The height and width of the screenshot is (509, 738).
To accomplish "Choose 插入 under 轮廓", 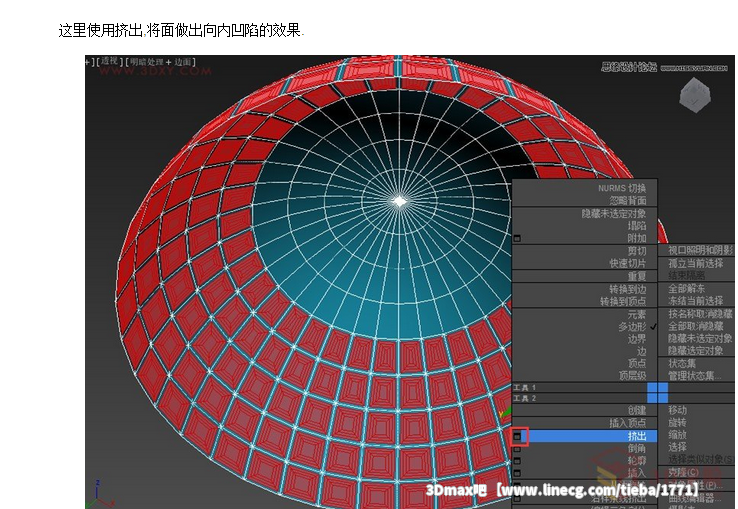I will [x=637, y=473].
